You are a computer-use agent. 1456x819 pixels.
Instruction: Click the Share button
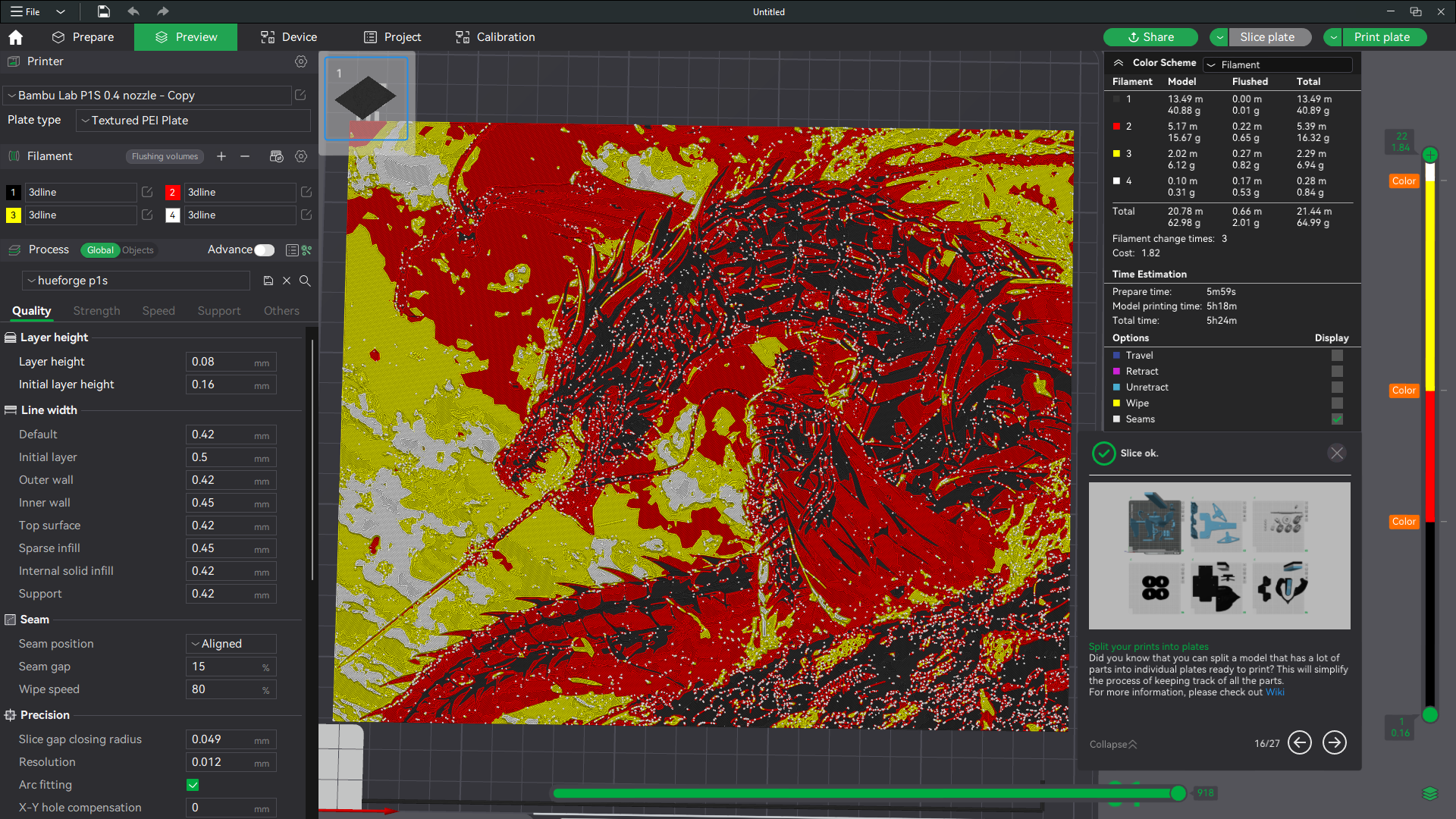(1150, 37)
